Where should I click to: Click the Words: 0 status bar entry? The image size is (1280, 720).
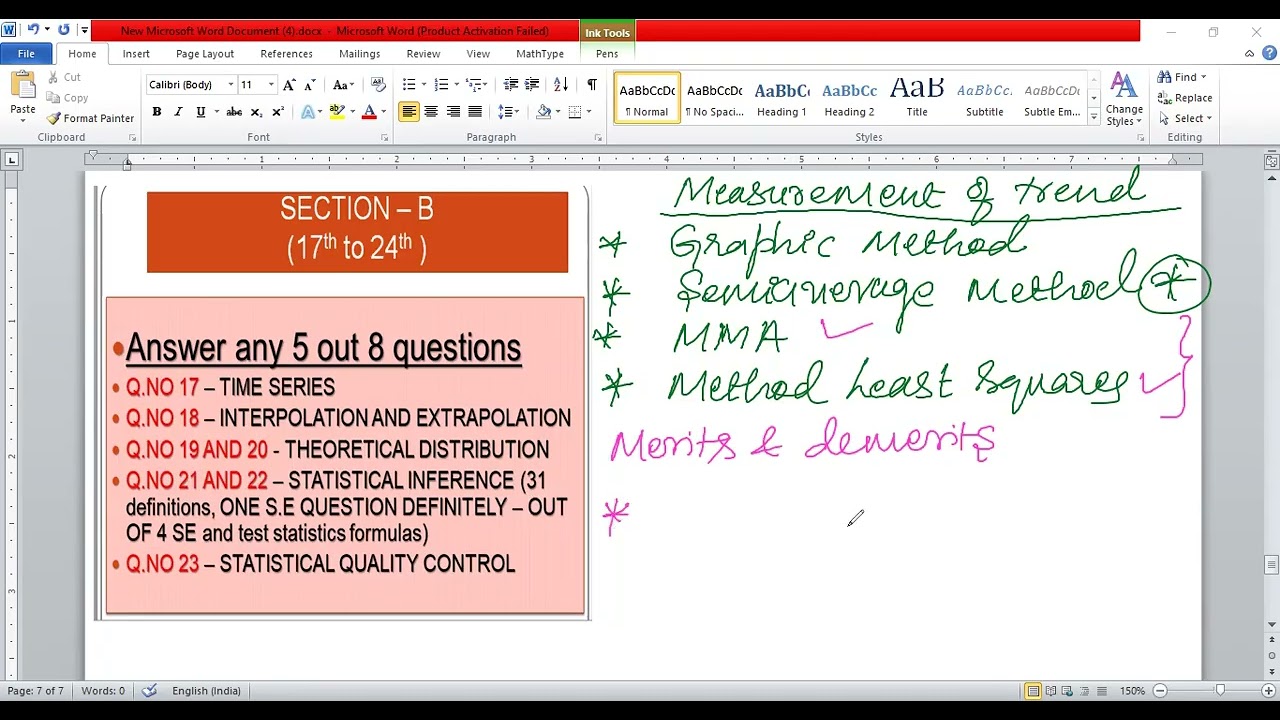(103, 691)
